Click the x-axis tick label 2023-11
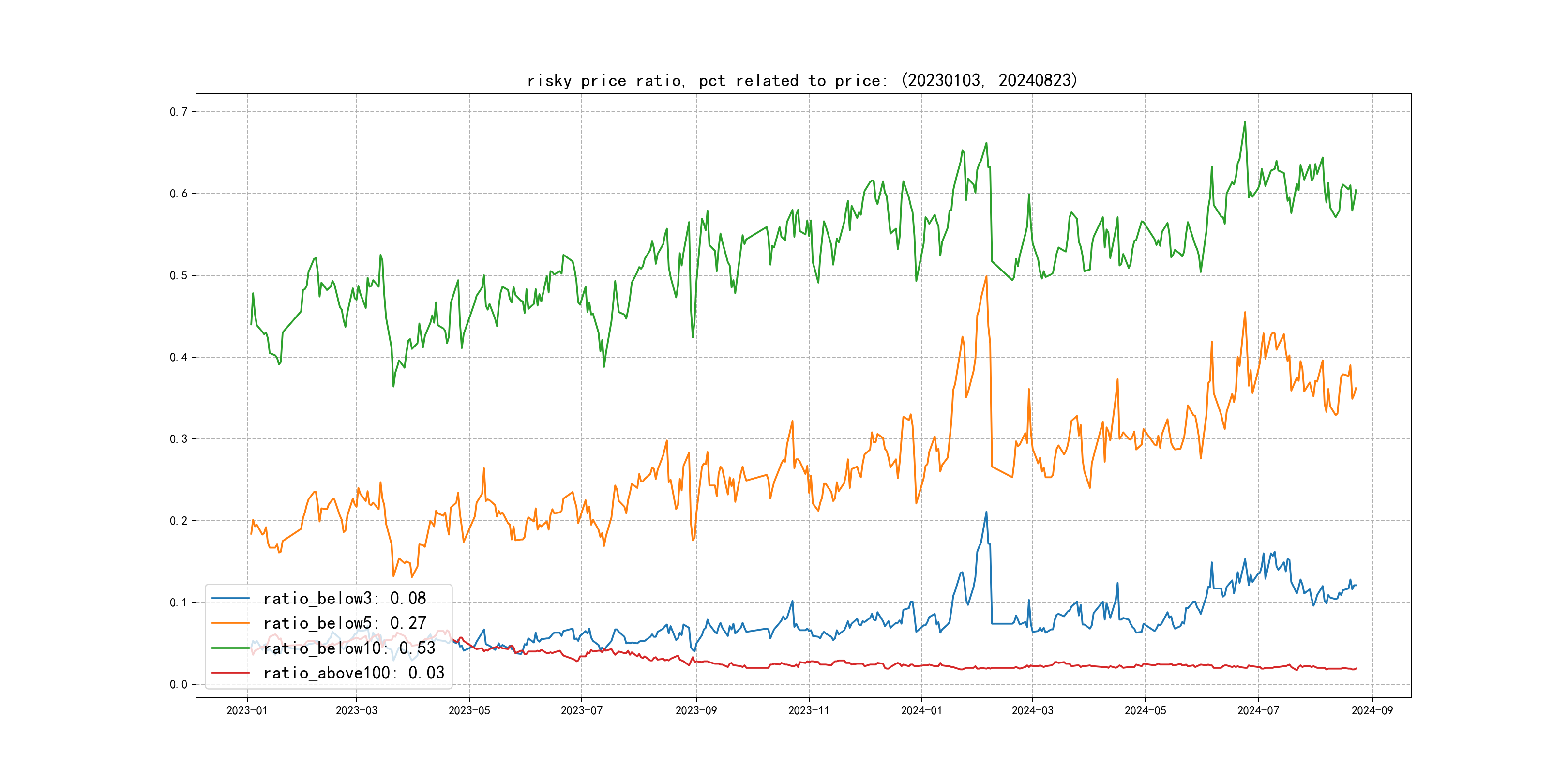 point(809,710)
